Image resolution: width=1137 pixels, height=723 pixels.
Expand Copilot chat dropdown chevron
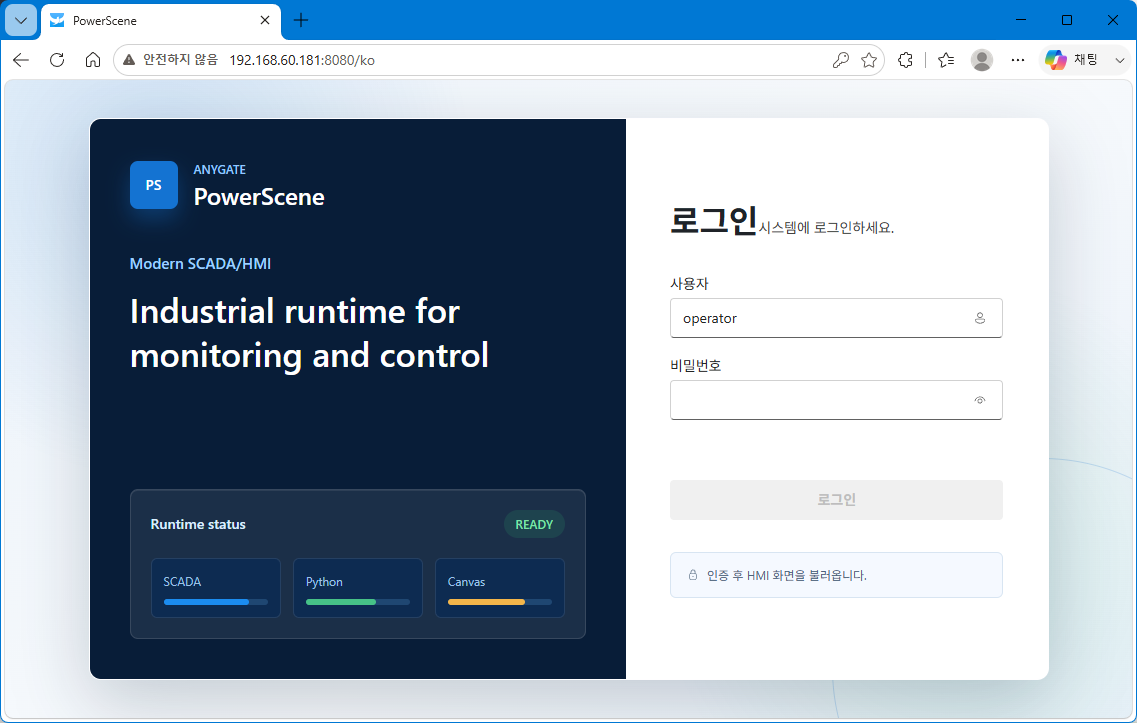(1119, 60)
